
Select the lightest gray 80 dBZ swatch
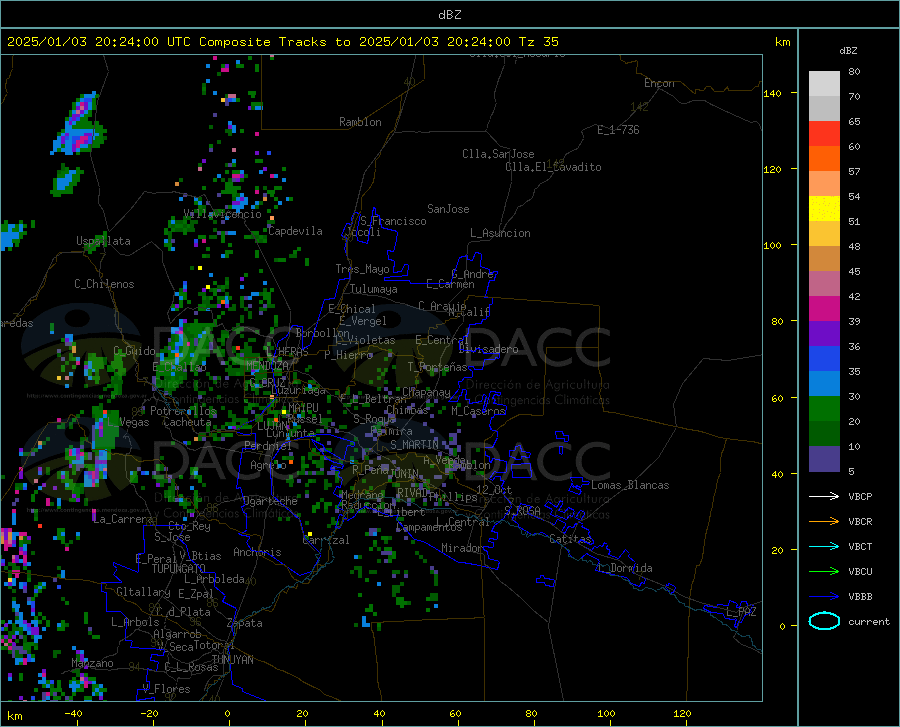(824, 84)
